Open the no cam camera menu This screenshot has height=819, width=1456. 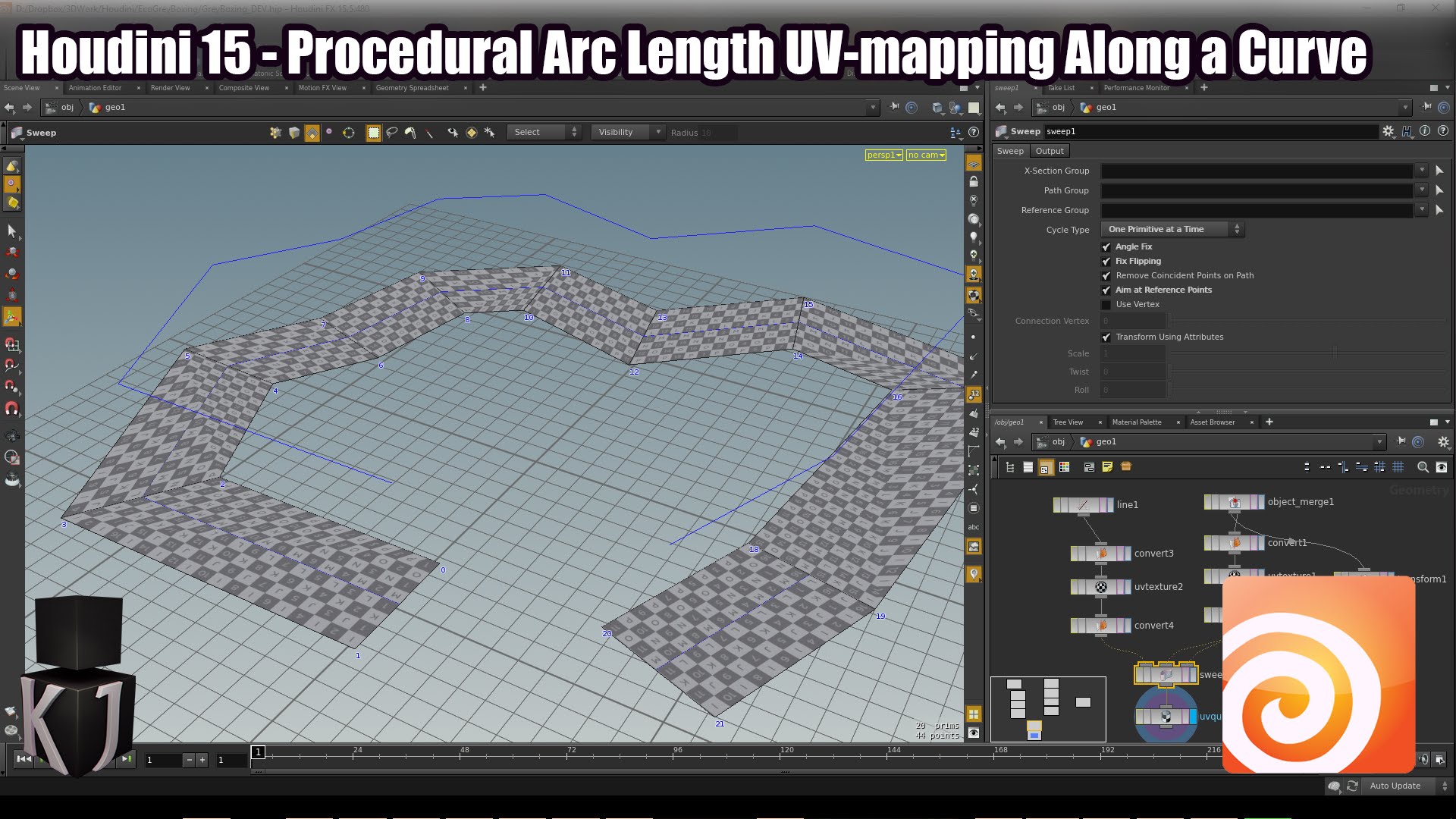(x=927, y=155)
